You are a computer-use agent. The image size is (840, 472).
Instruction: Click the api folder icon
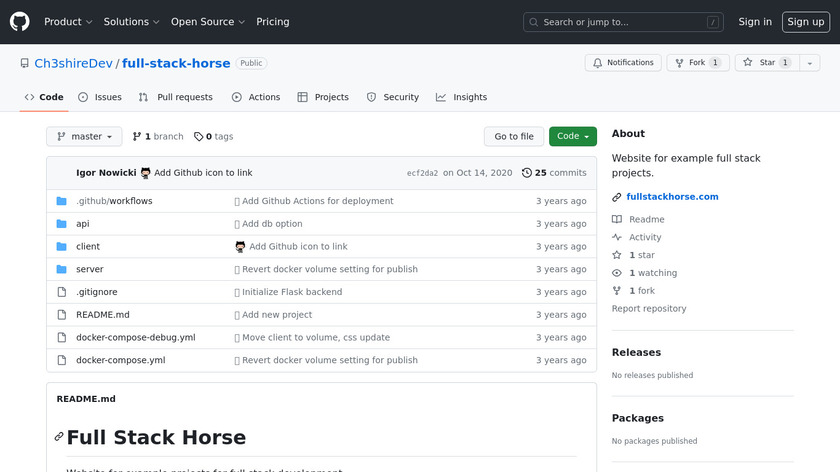(61, 224)
